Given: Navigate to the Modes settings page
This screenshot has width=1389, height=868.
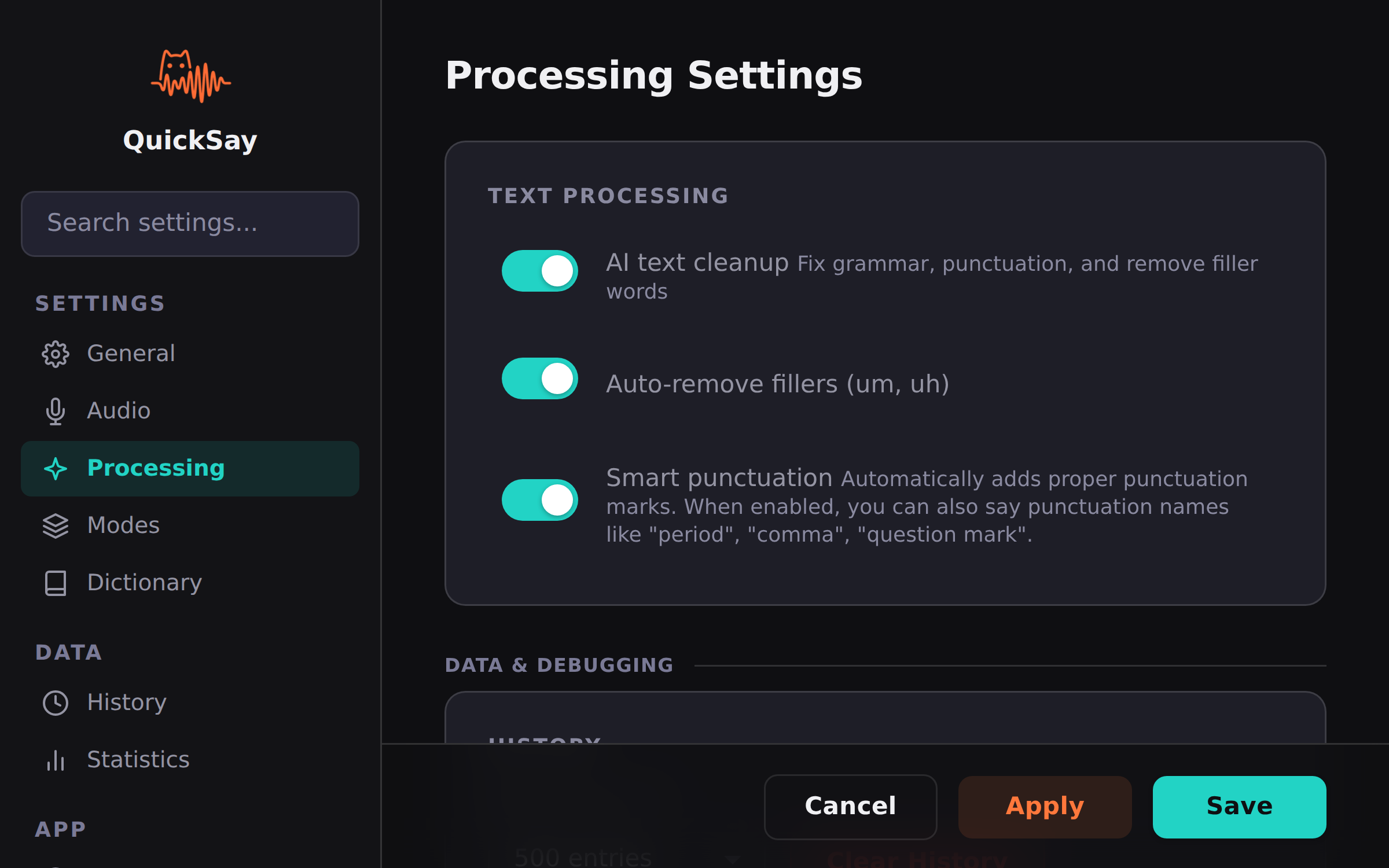Looking at the screenshot, I should [x=123, y=525].
